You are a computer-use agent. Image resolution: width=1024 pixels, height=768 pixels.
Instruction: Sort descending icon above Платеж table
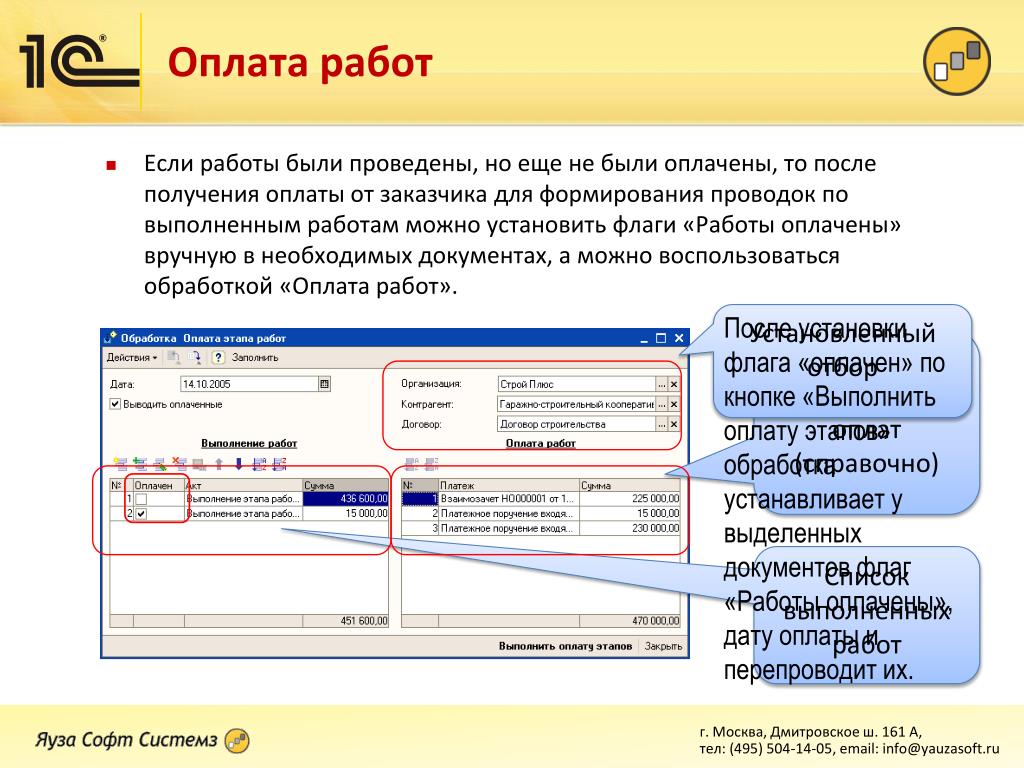pos(432,464)
